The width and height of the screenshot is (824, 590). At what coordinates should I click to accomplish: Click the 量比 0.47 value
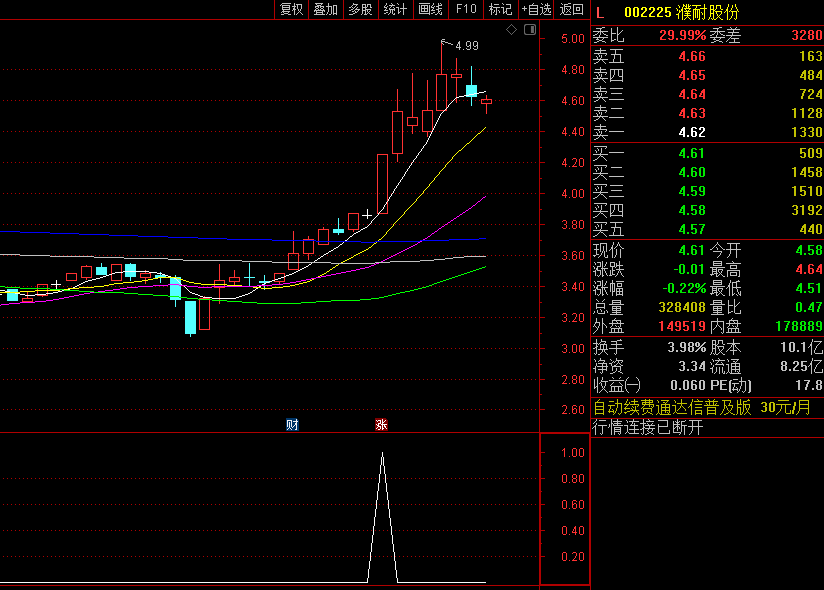pos(809,307)
